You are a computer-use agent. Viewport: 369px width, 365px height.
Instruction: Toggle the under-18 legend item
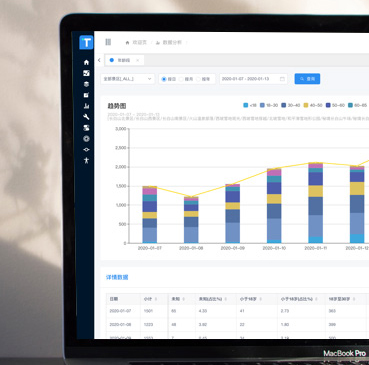pos(250,105)
